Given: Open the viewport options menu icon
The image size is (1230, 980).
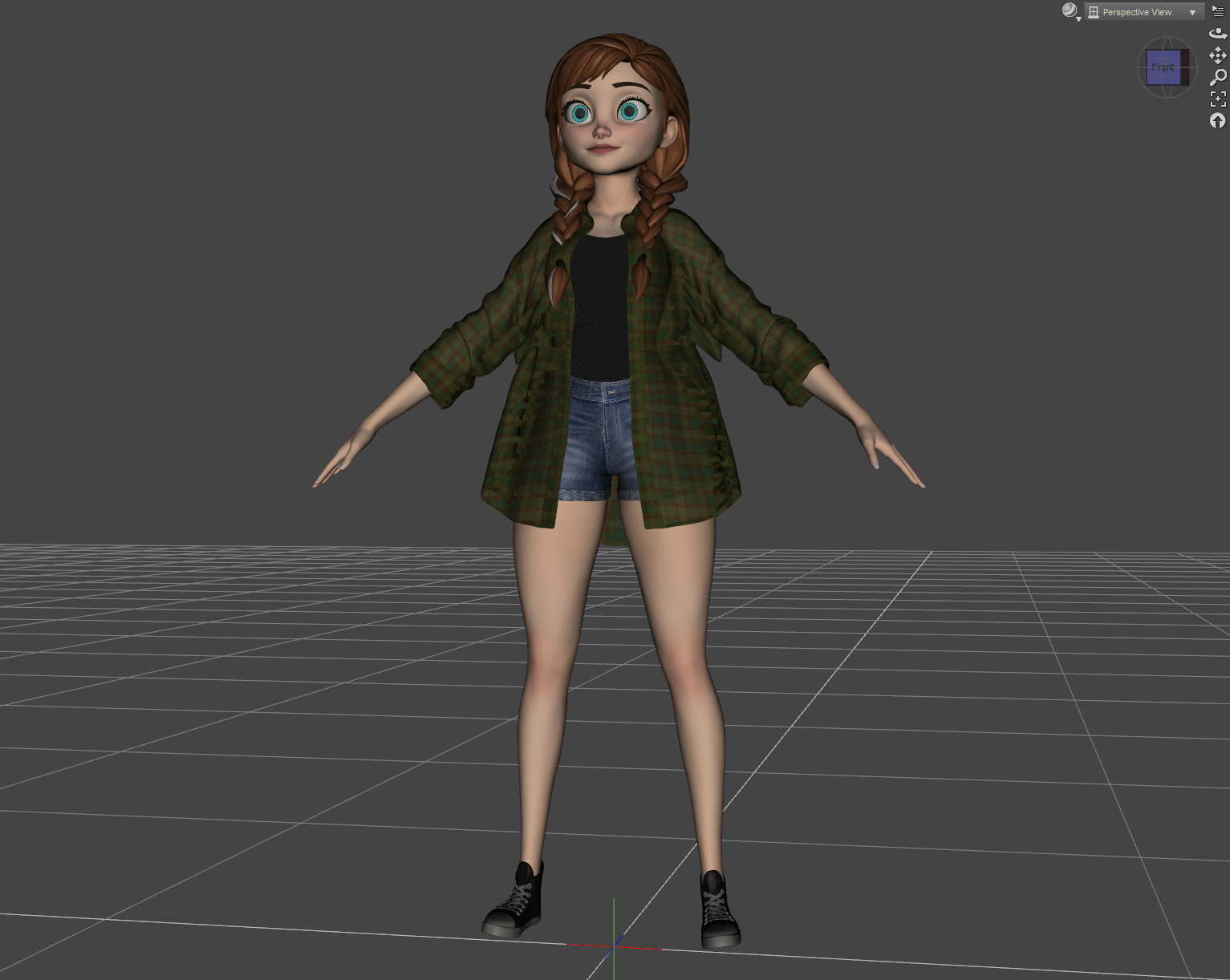Looking at the screenshot, I should pyautogui.click(x=1217, y=11).
